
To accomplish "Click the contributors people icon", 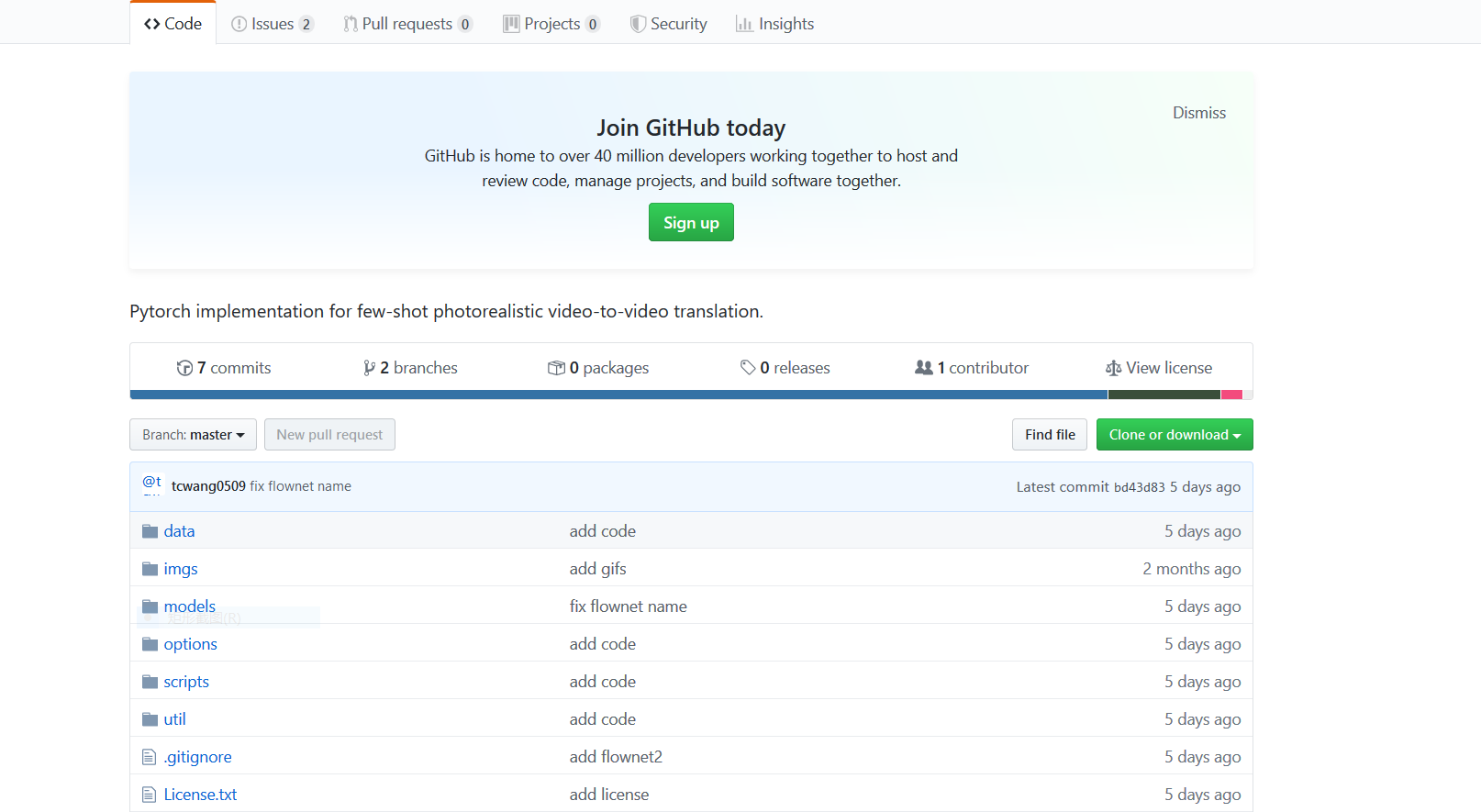I will coord(923,368).
